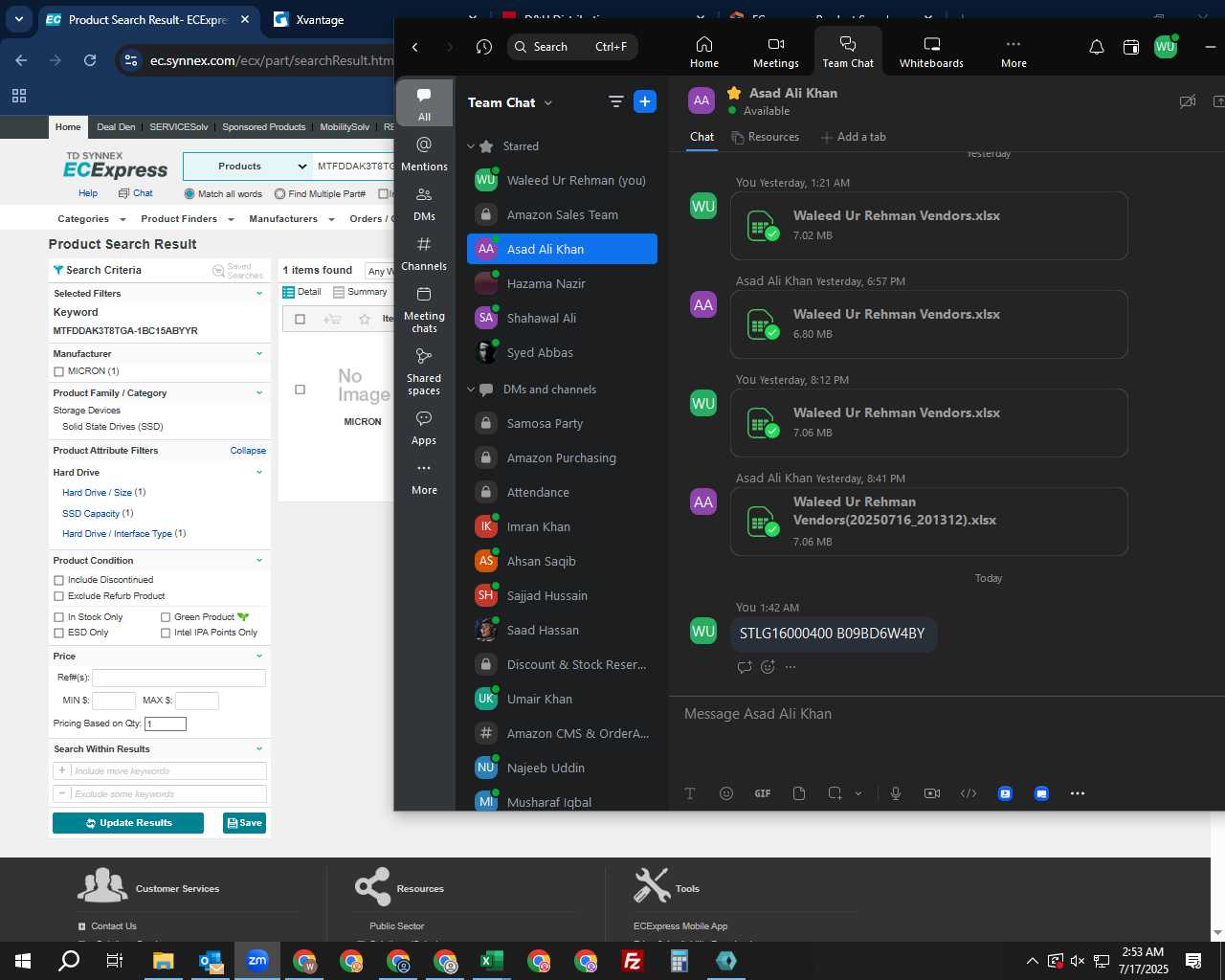Open Sponsored Products tab
1225x980 pixels.
click(264, 127)
